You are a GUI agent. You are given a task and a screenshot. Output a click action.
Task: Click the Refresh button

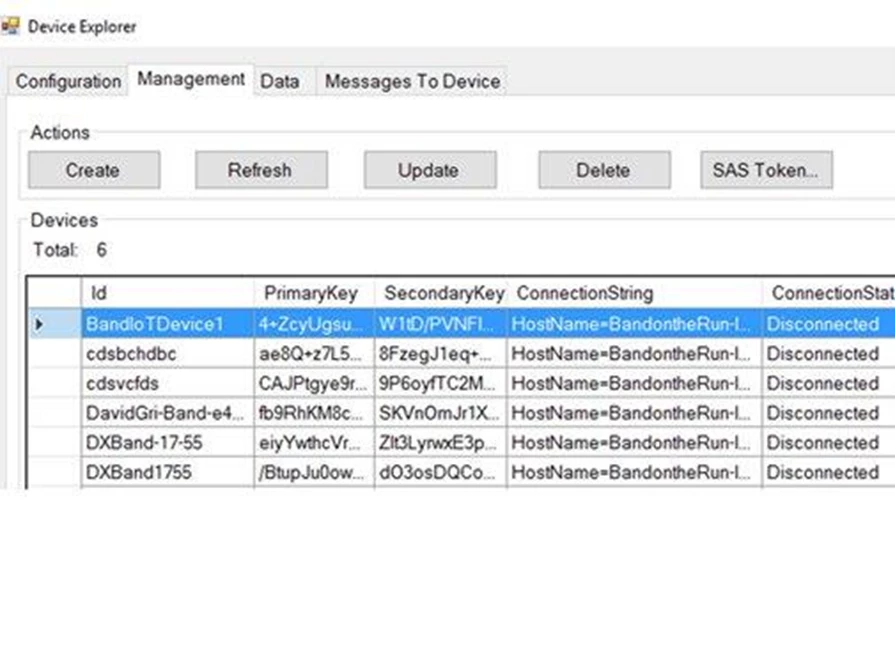tap(259, 170)
